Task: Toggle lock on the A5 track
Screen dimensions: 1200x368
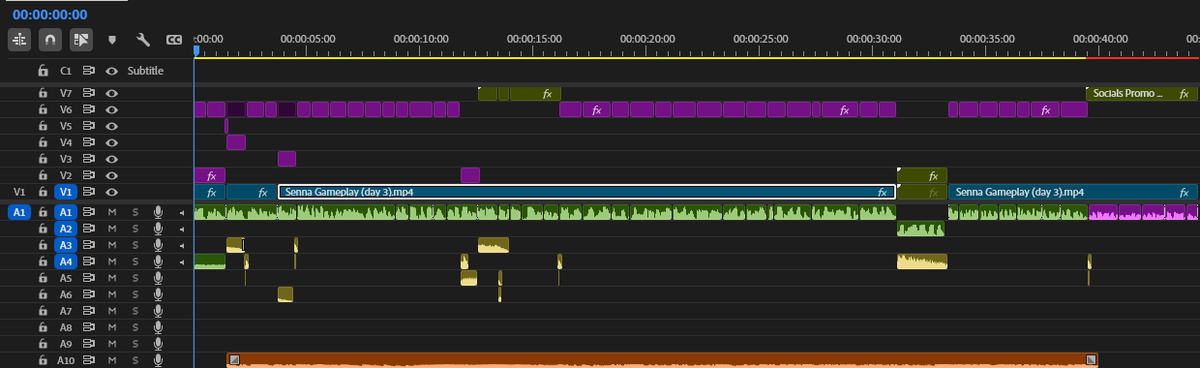Action: [x=43, y=278]
